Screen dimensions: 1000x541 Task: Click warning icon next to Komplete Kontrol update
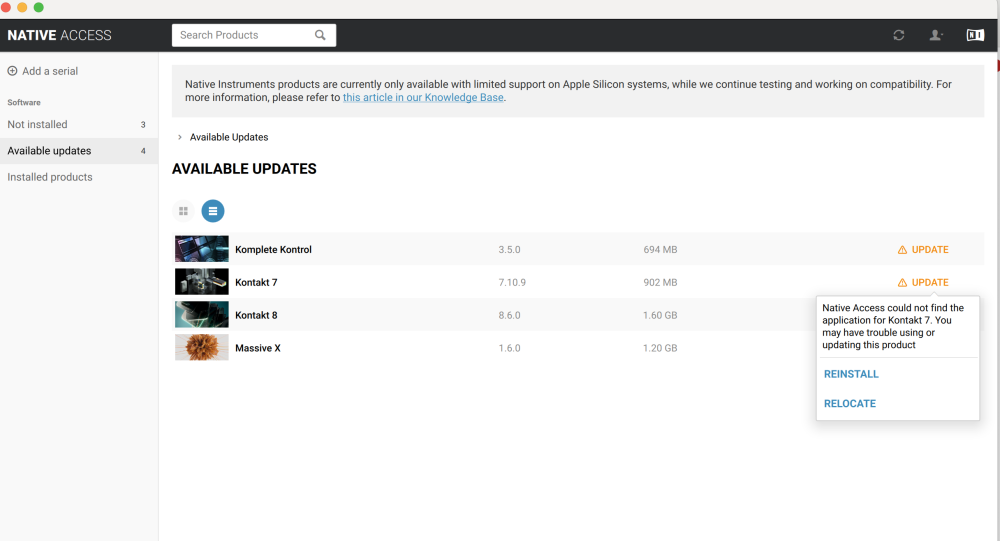(902, 250)
